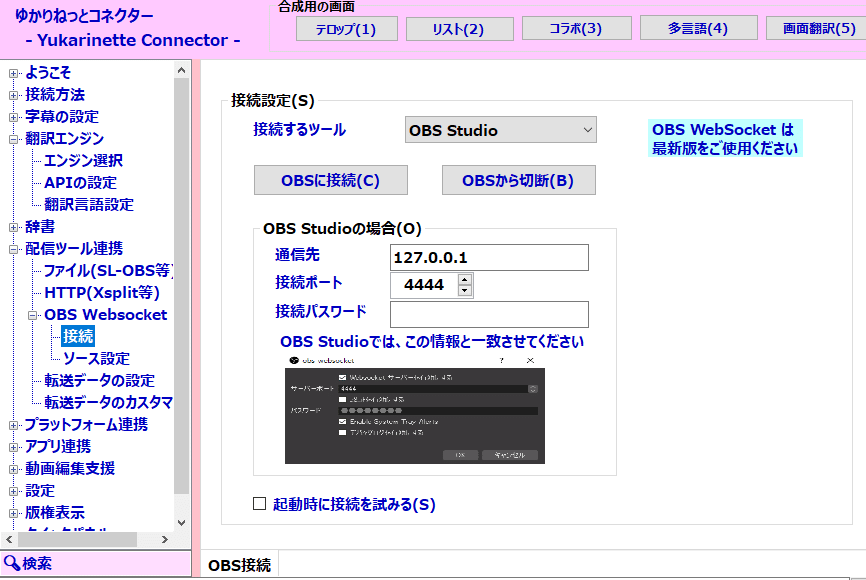Viewport: 866px width, 580px height.
Task: Select 転送データのカスタマ in the tree
Action: 109,403
